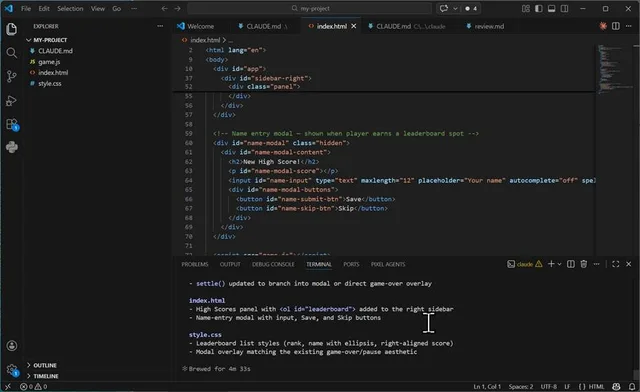Open the Accounts menu icon

11,345
